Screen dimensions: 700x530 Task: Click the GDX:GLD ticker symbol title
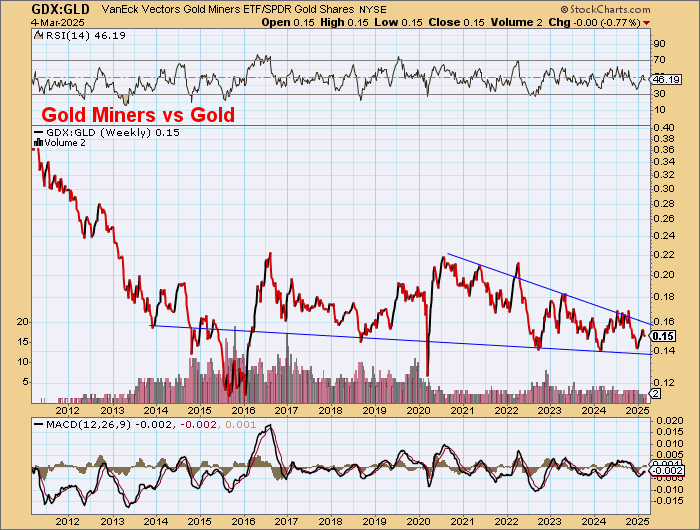pos(60,9)
